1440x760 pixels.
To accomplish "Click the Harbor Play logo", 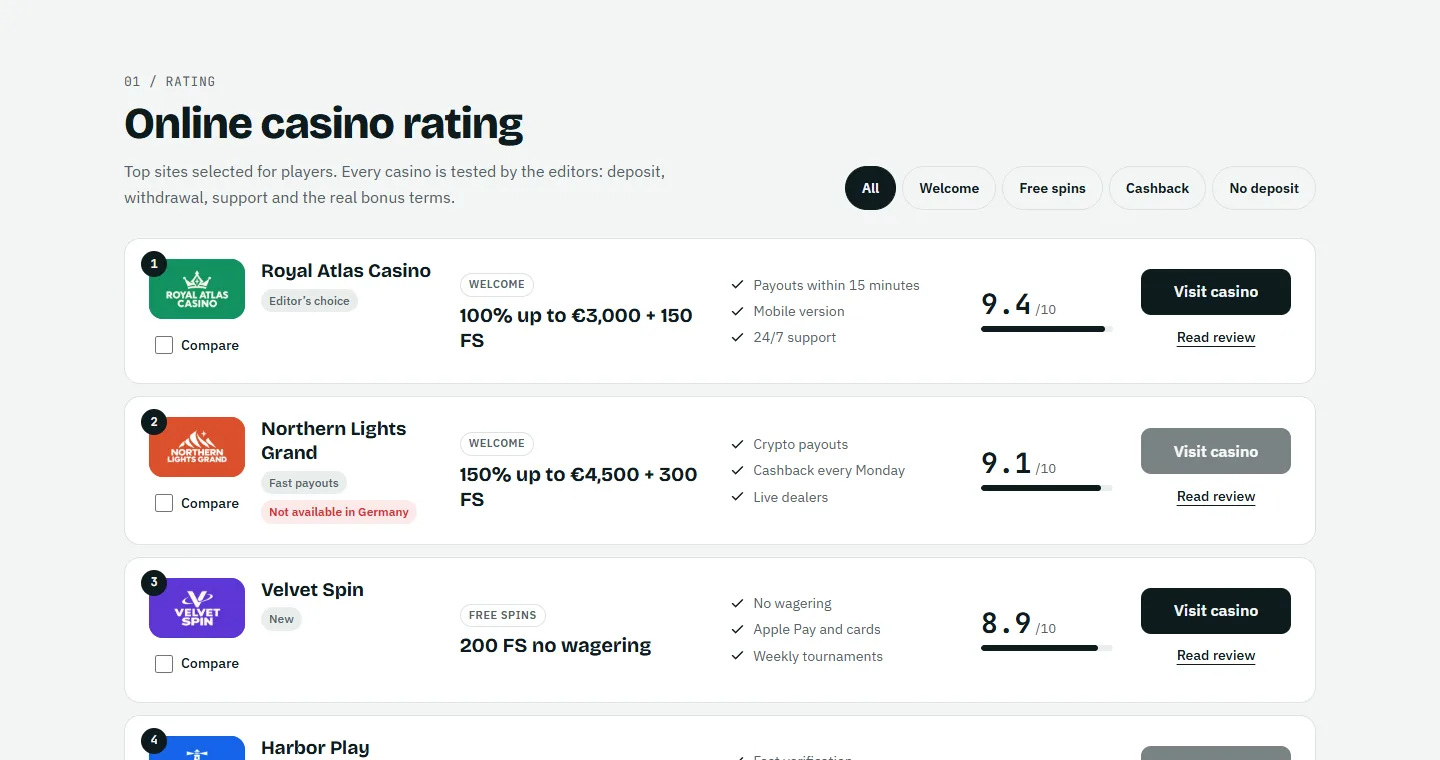I will [x=197, y=748].
